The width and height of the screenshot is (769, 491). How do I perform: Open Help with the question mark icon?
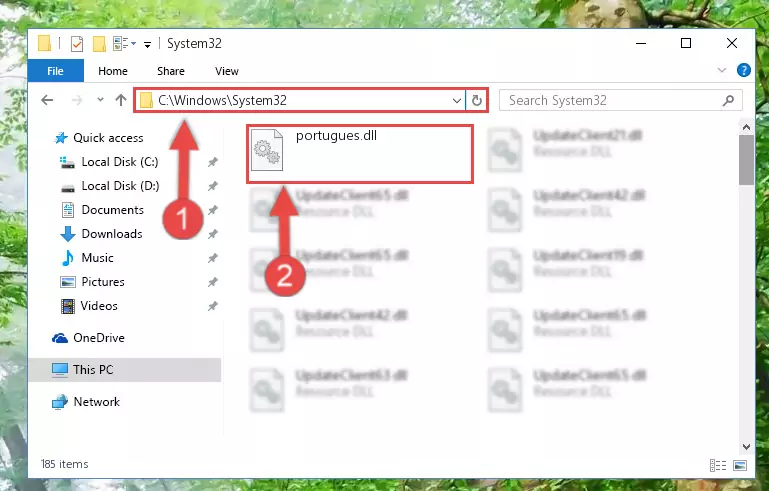pos(743,70)
